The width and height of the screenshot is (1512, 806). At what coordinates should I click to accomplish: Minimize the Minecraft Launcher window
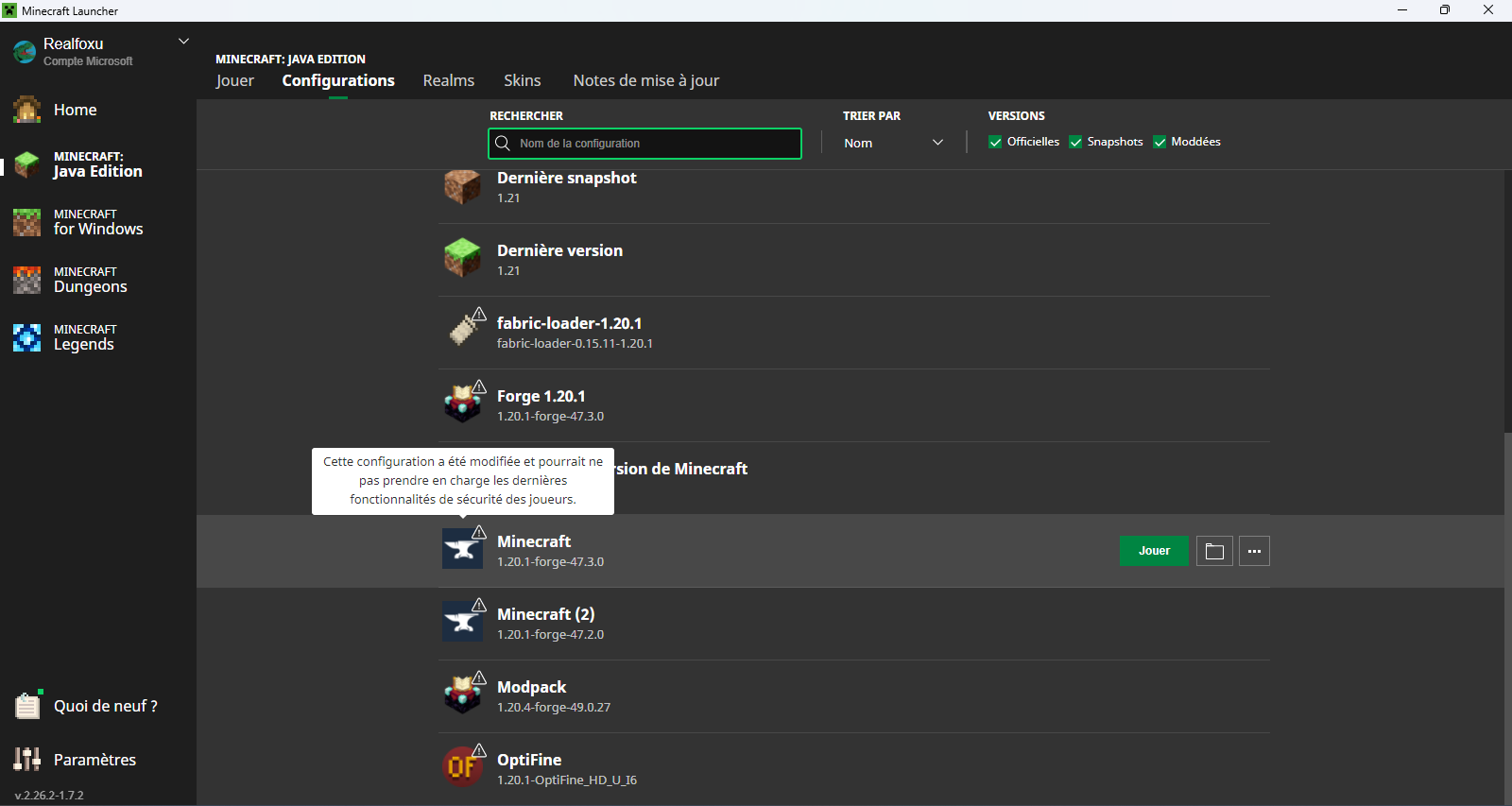pos(1402,10)
